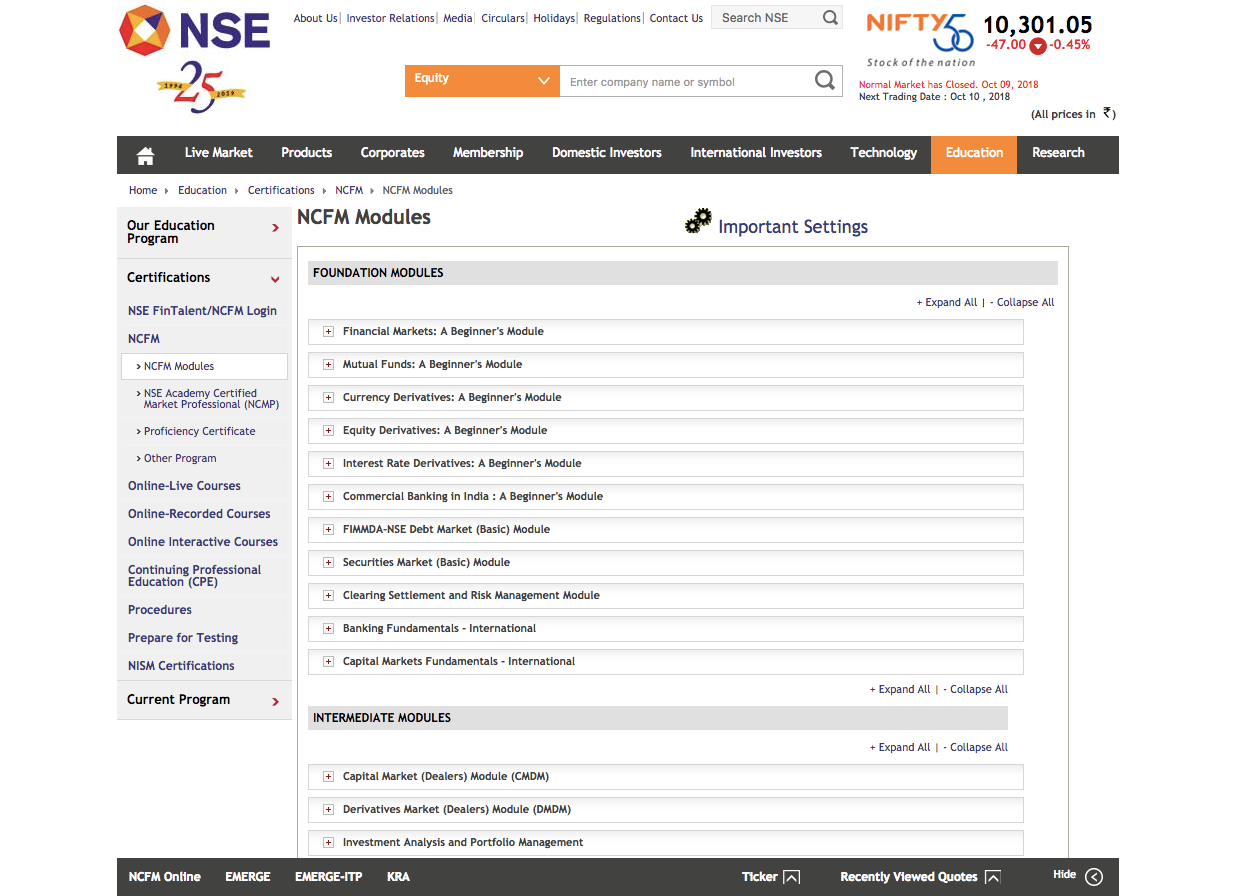Screen dimensions: 1258x896
Task: Click the NIFTY value 10,301.05
Action: coord(1037,25)
